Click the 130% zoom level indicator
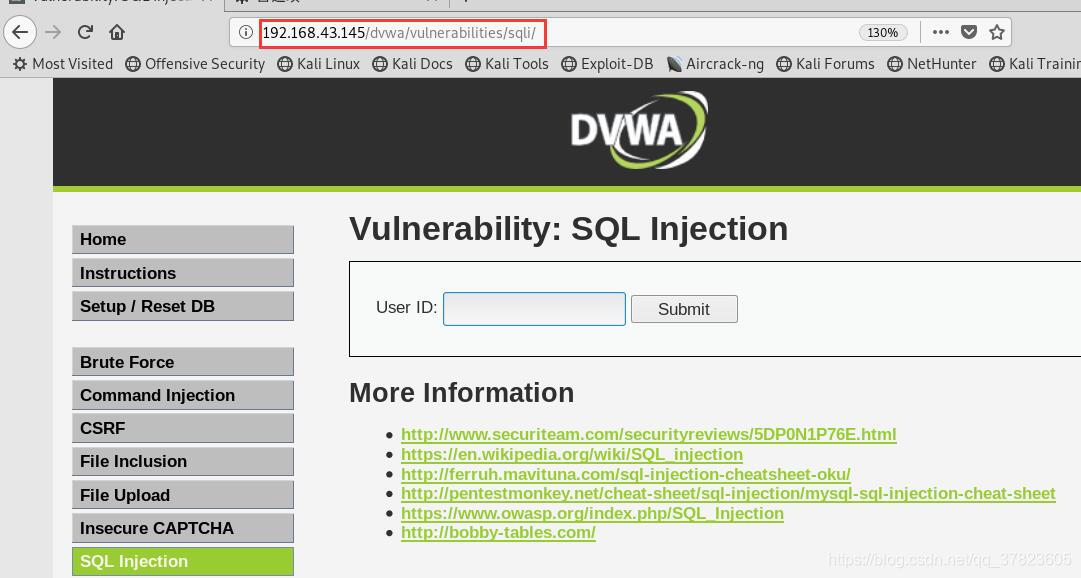This screenshot has height=578, width=1081. (881, 32)
